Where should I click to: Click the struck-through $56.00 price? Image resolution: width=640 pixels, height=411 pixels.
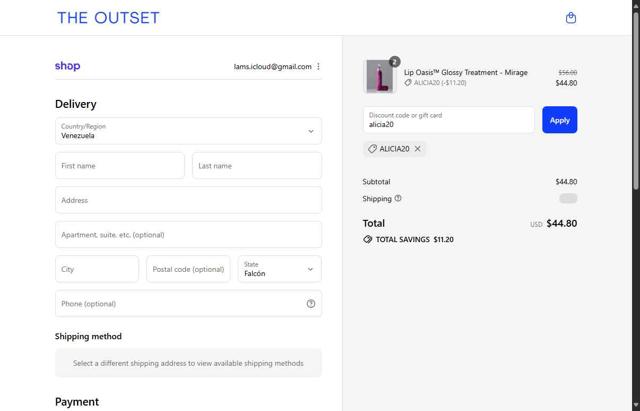(567, 73)
